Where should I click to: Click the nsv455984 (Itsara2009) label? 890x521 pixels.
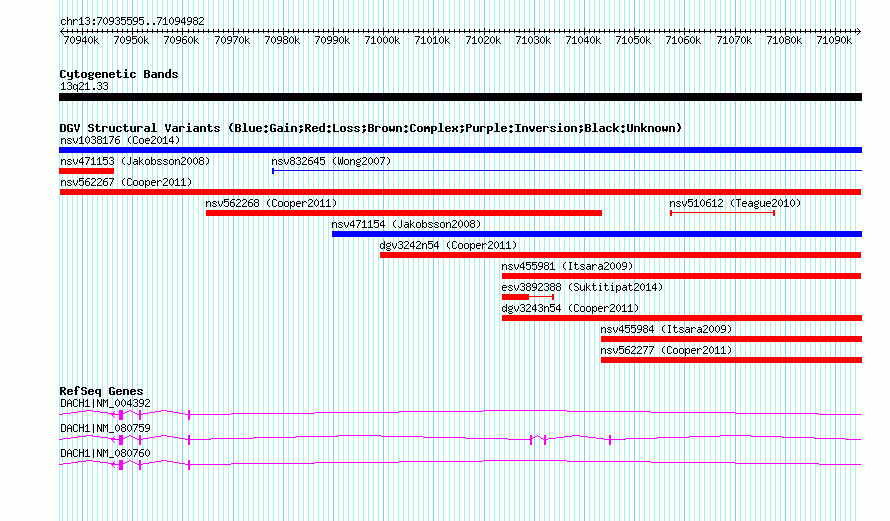pos(666,329)
